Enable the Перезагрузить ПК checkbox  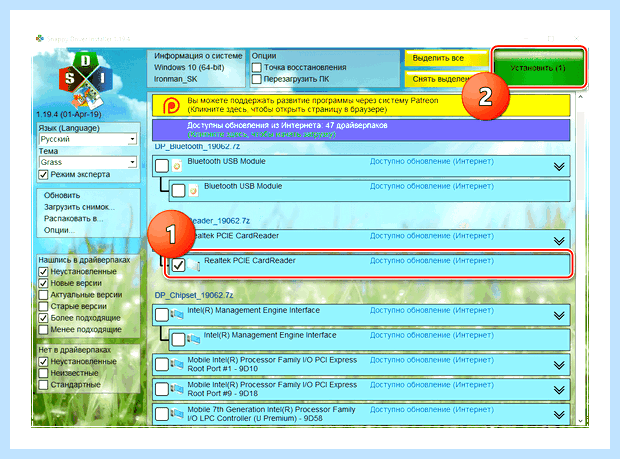(257, 79)
